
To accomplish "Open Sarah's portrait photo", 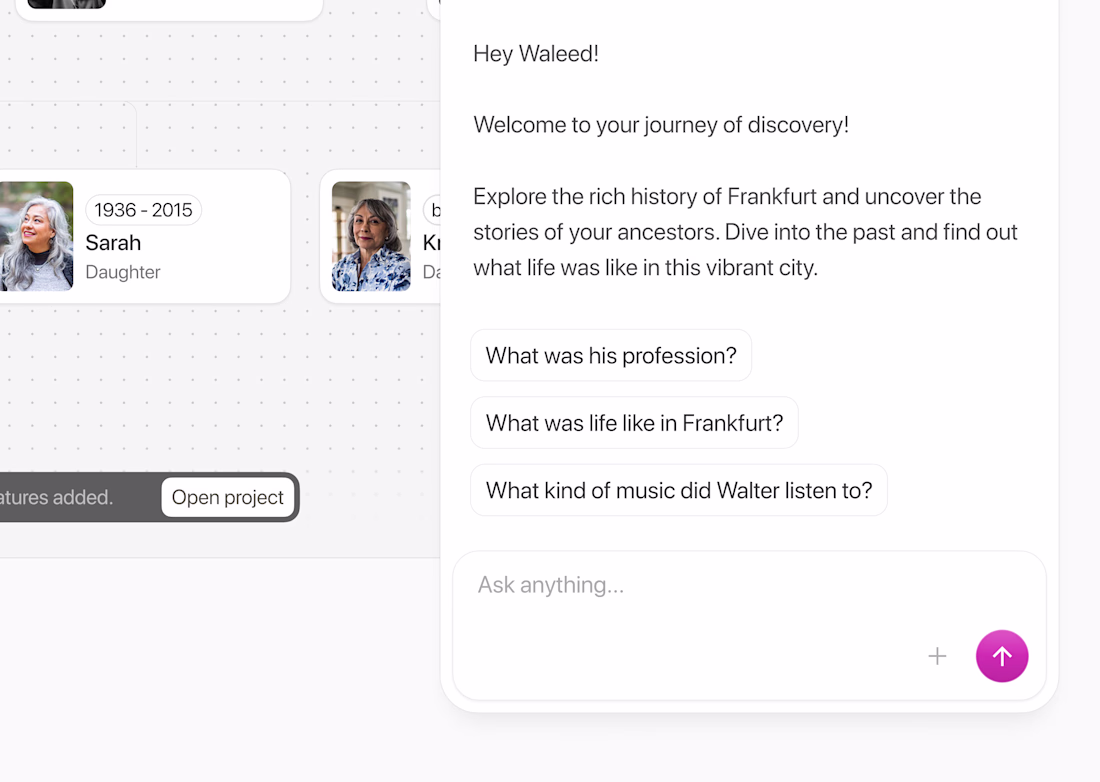I will pyautogui.click(x=36, y=236).
